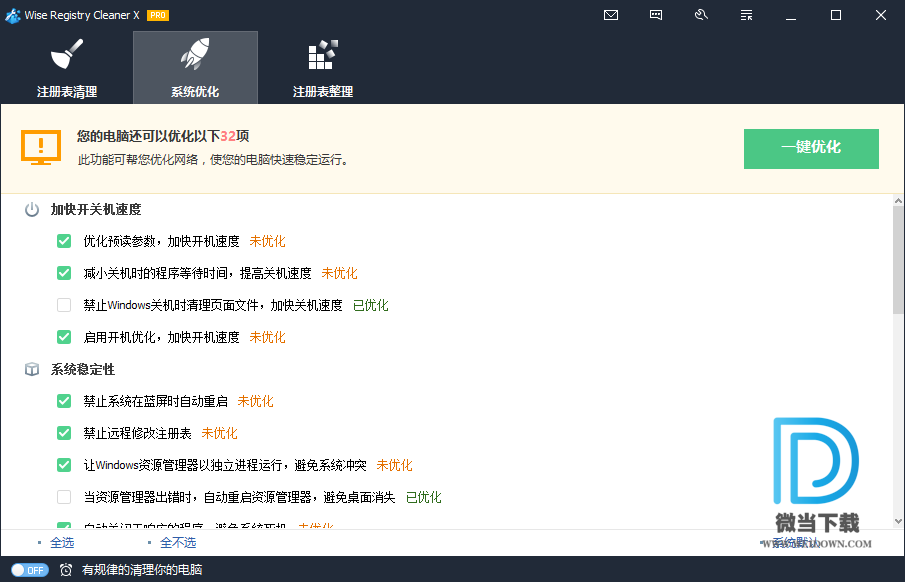
Task: Click the green 一键优化 button
Action: click(x=811, y=148)
